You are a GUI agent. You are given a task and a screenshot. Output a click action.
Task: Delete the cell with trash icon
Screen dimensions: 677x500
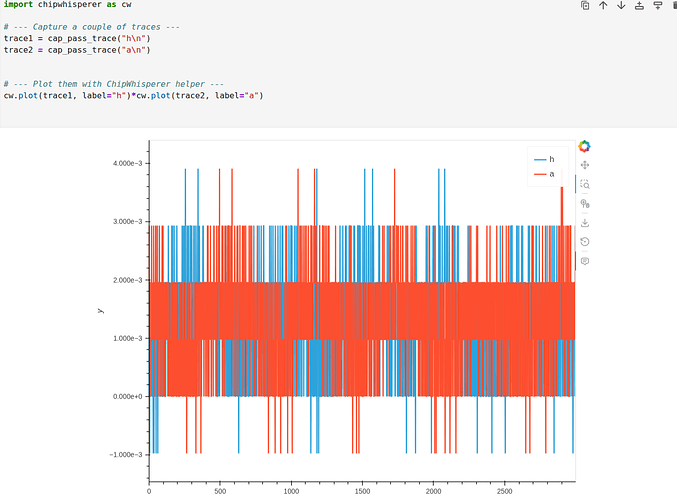coord(672,6)
